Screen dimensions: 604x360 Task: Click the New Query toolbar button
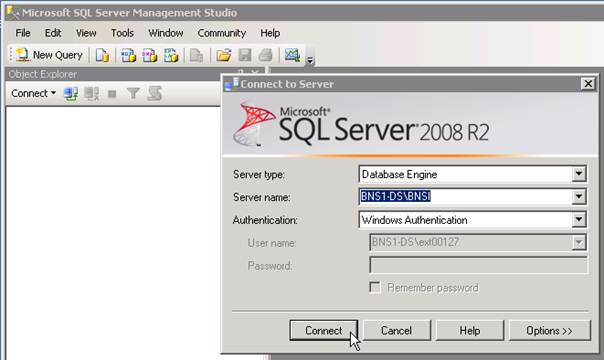(x=49, y=55)
